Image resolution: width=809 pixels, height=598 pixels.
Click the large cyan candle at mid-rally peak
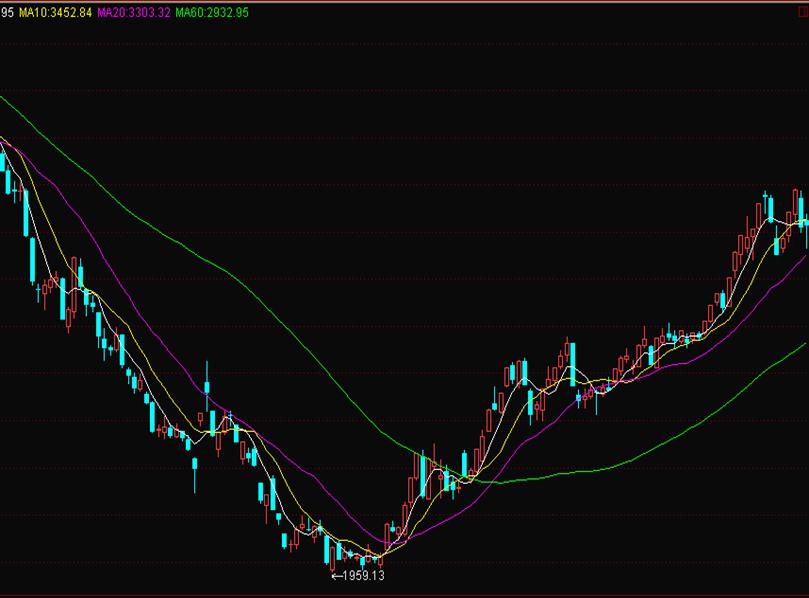572,364
